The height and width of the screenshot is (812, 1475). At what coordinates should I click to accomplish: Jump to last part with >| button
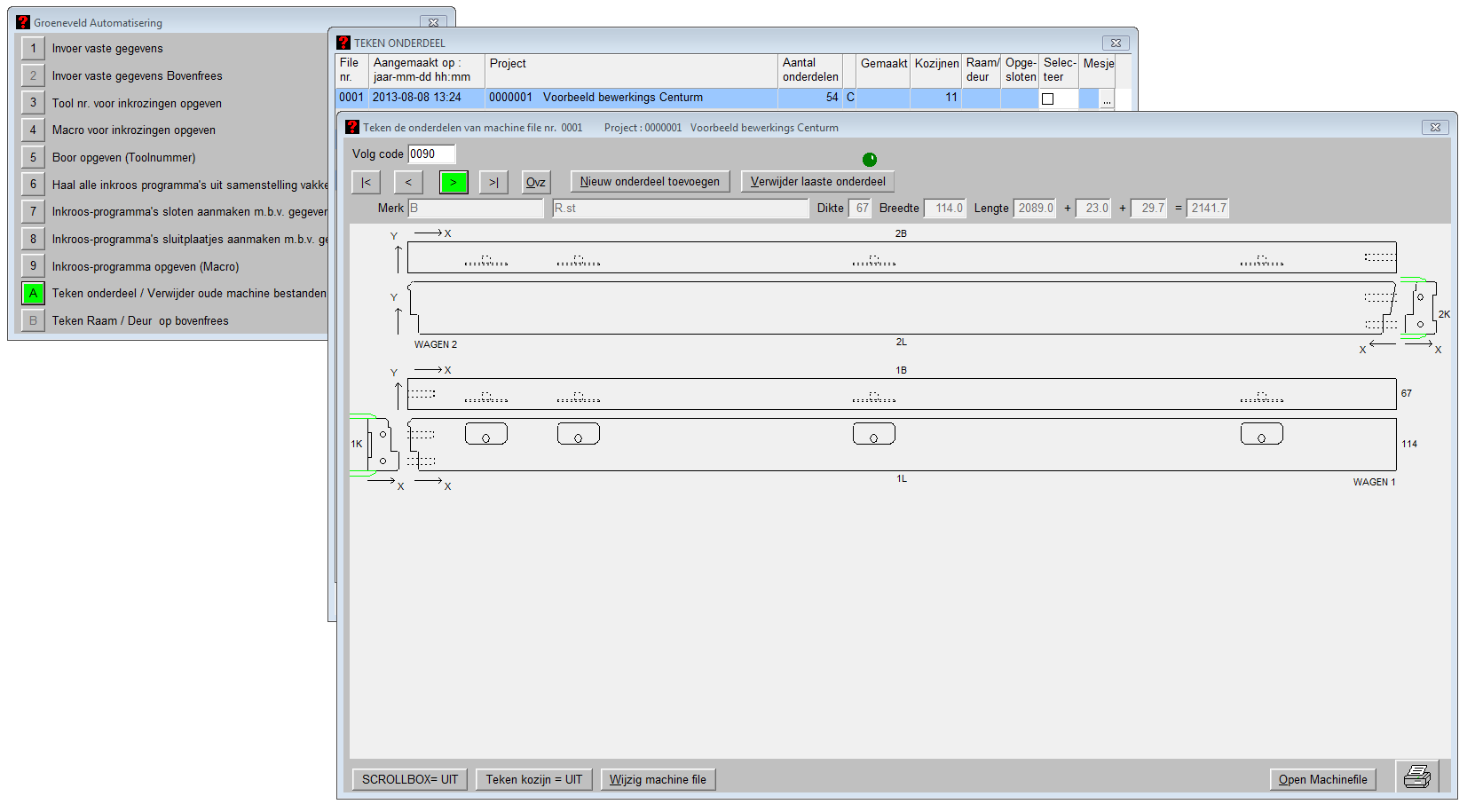click(493, 182)
